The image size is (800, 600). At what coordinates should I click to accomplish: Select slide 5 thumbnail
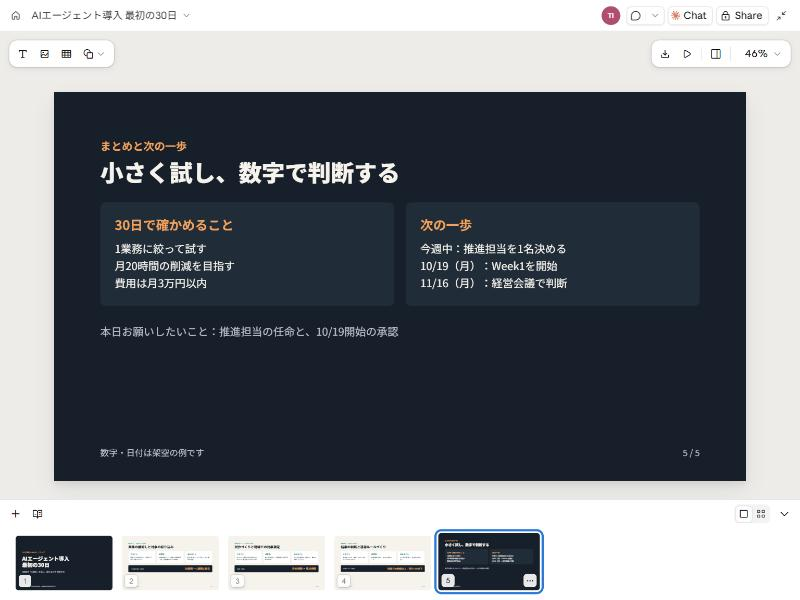[489, 562]
